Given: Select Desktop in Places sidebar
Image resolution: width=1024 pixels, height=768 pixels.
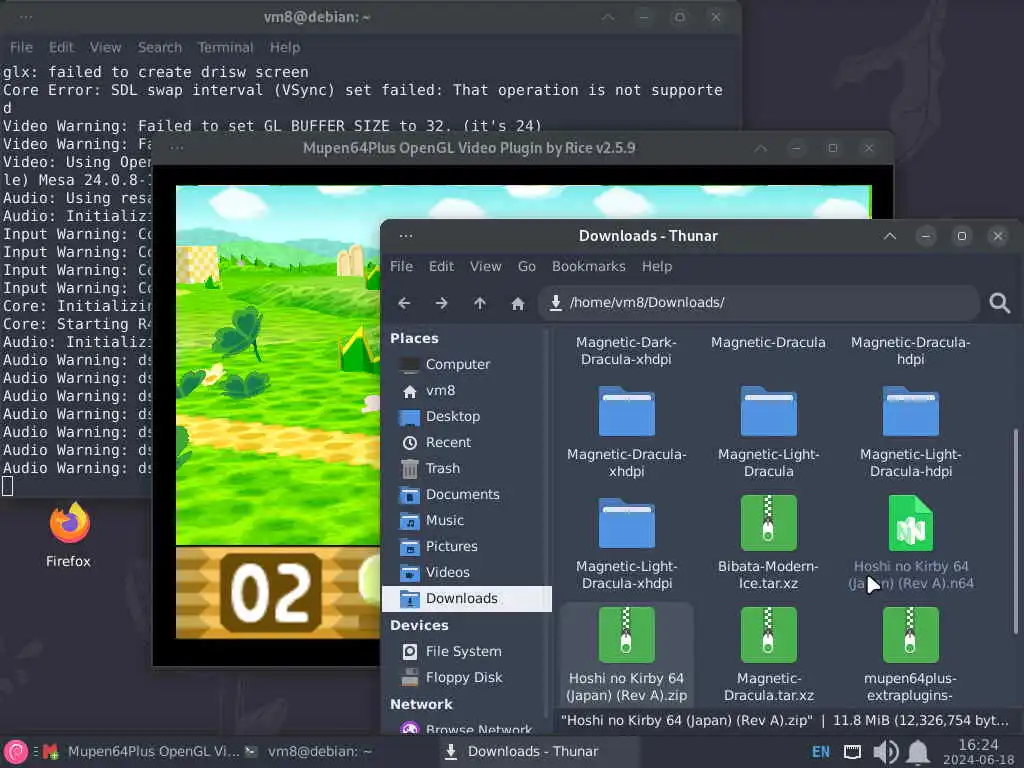Looking at the screenshot, I should [466, 417].
